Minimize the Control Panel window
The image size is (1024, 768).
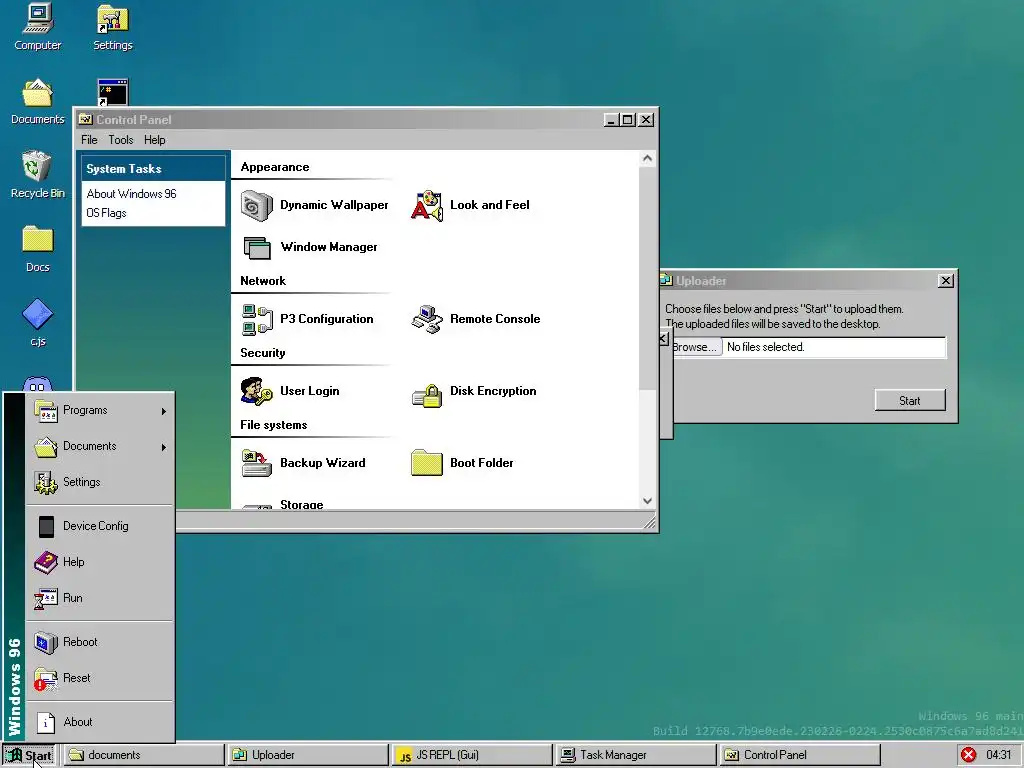611,120
